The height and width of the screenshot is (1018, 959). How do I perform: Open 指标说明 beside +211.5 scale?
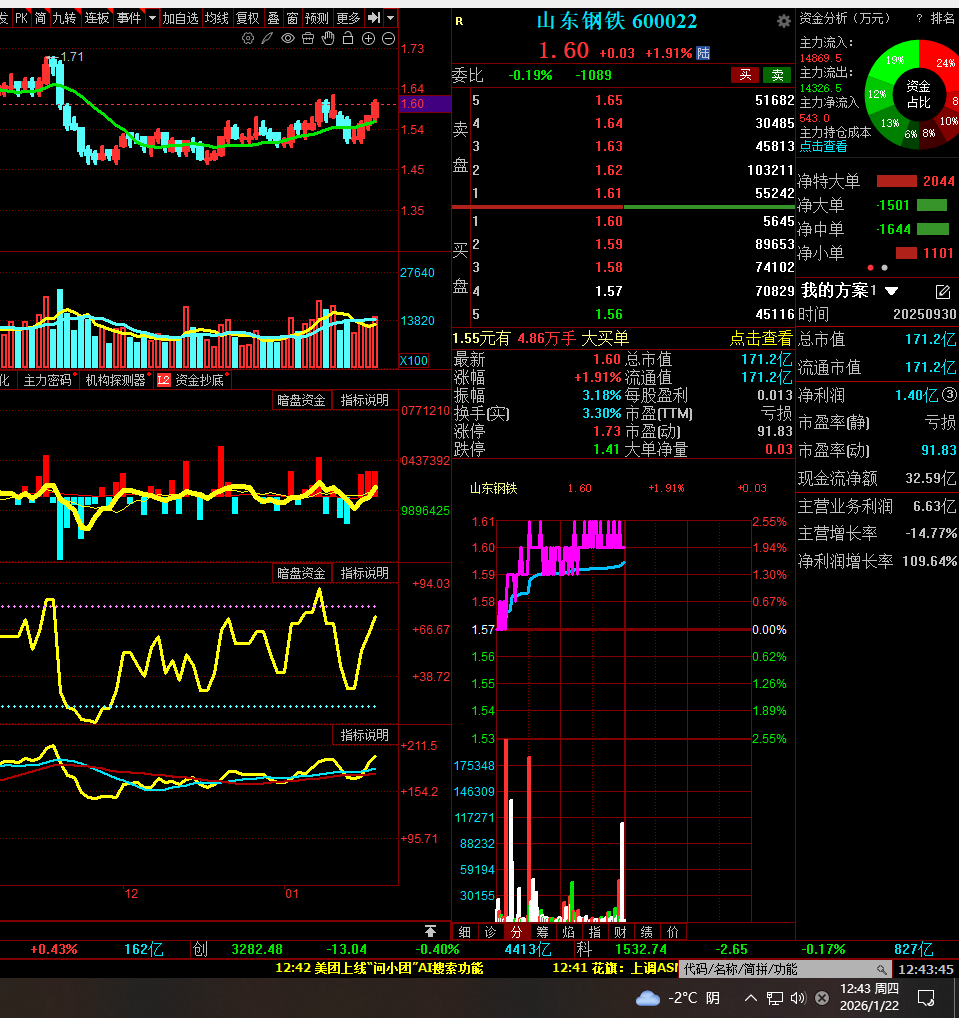point(365,735)
